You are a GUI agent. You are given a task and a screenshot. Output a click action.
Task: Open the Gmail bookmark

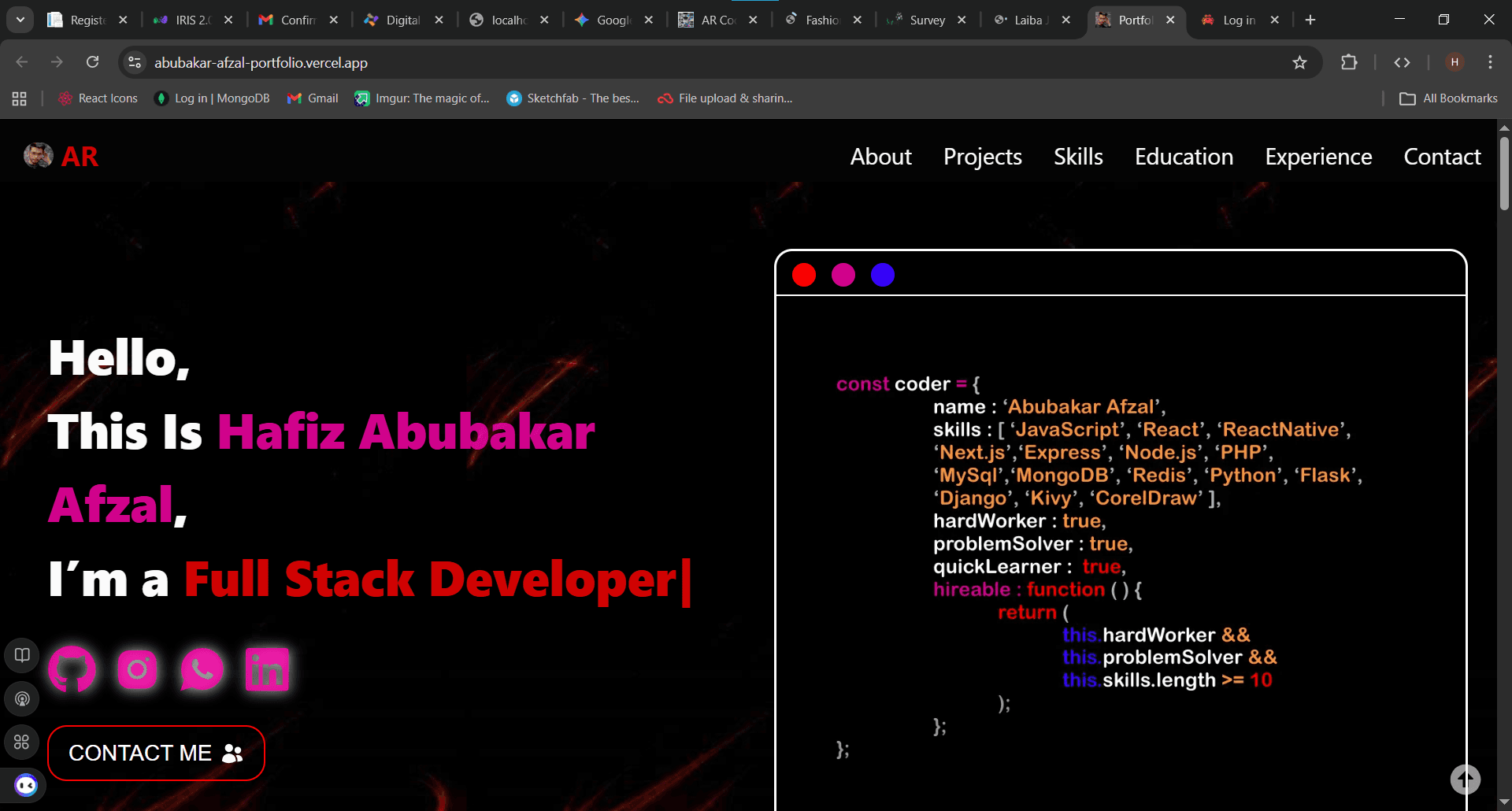click(313, 98)
